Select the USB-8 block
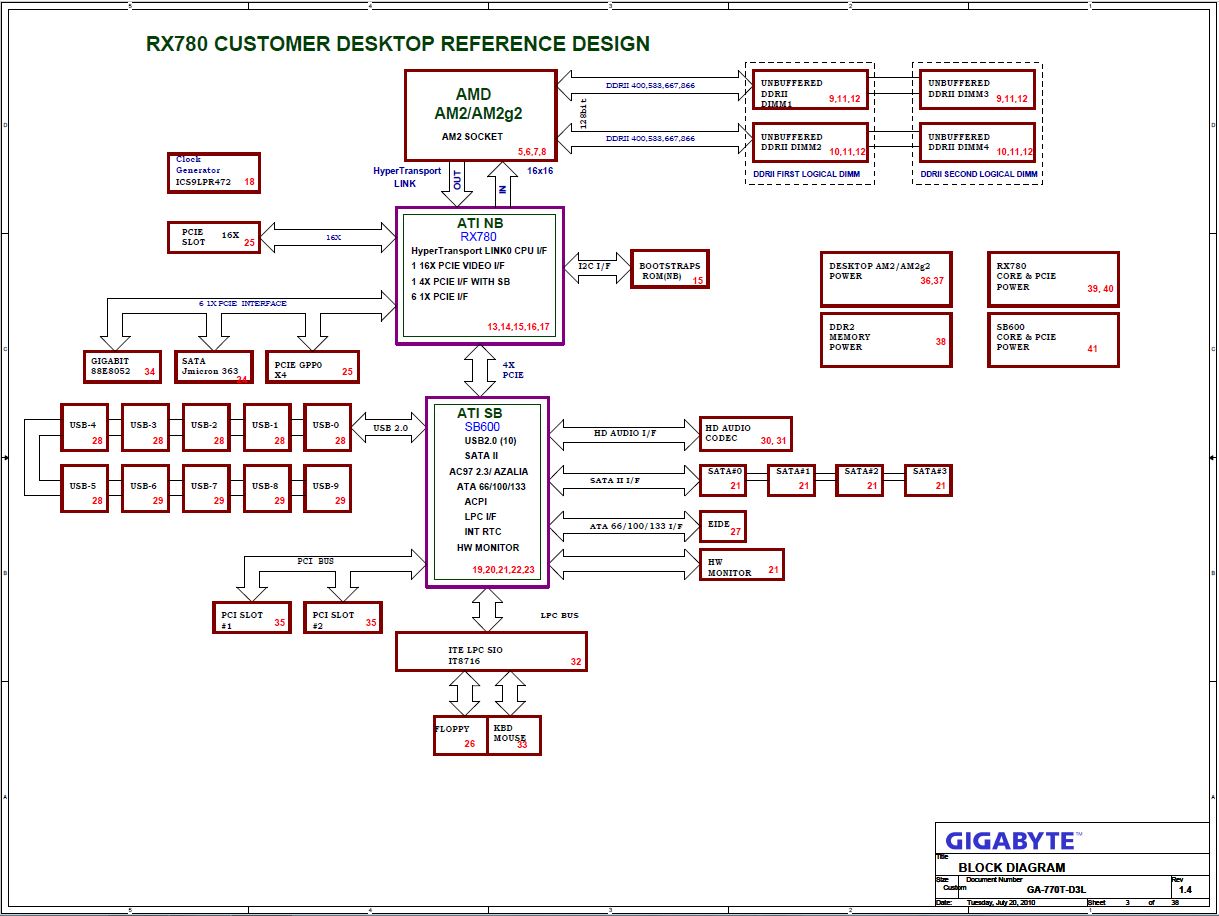Image resolution: width=1219 pixels, height=916 pixels. (267, 489)
